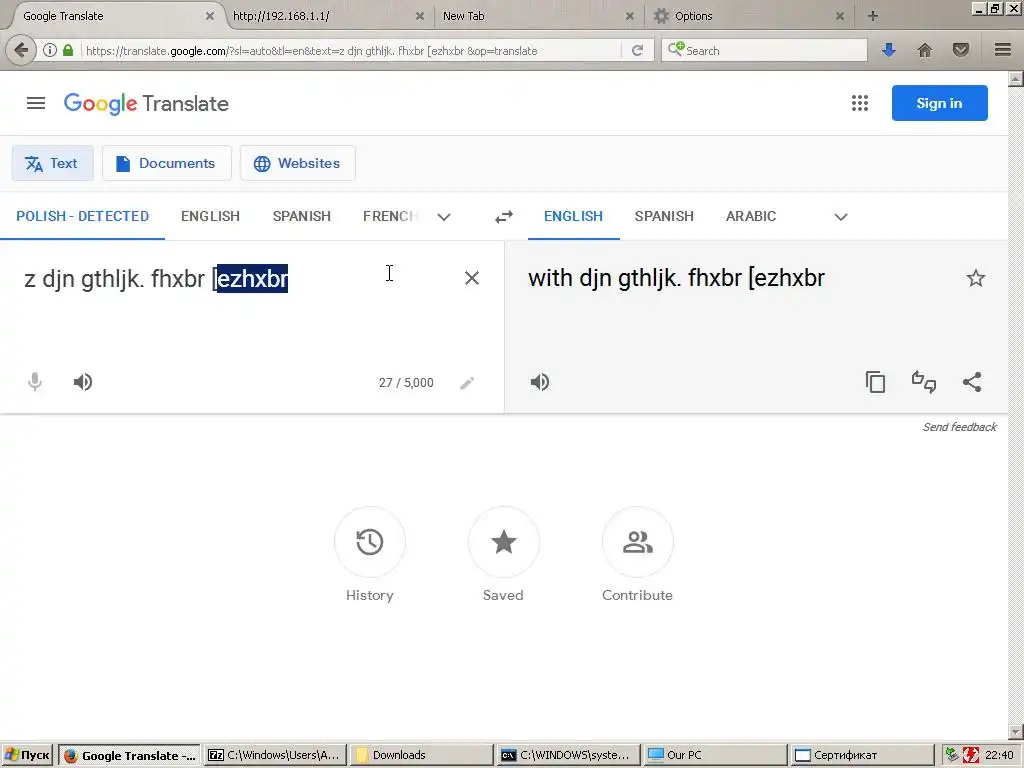The width and height of the screenshot is (1024, 768).
Task: Reload the current page
Action: (637, 50)
